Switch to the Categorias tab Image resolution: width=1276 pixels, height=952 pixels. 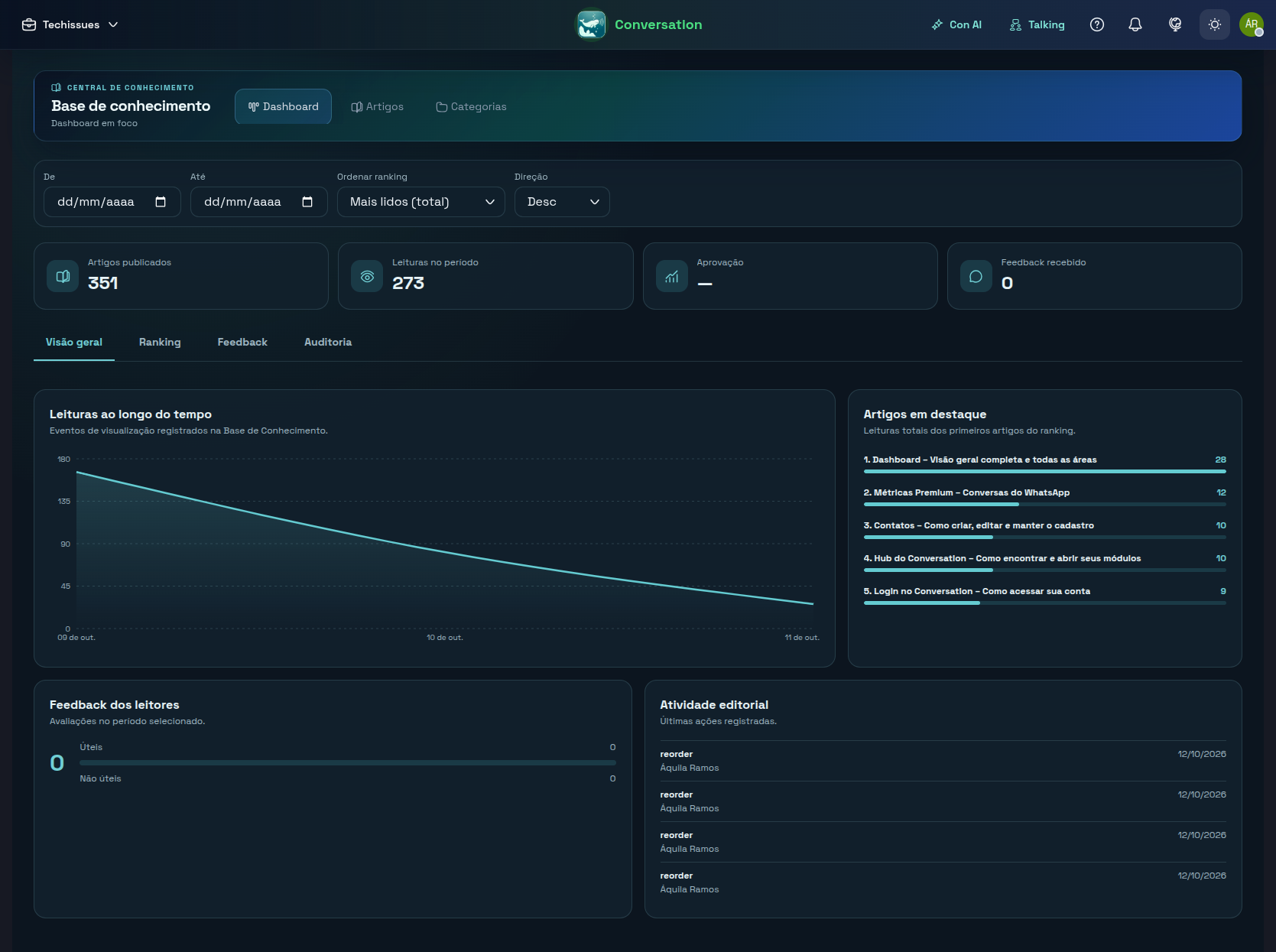pos(471,107)
